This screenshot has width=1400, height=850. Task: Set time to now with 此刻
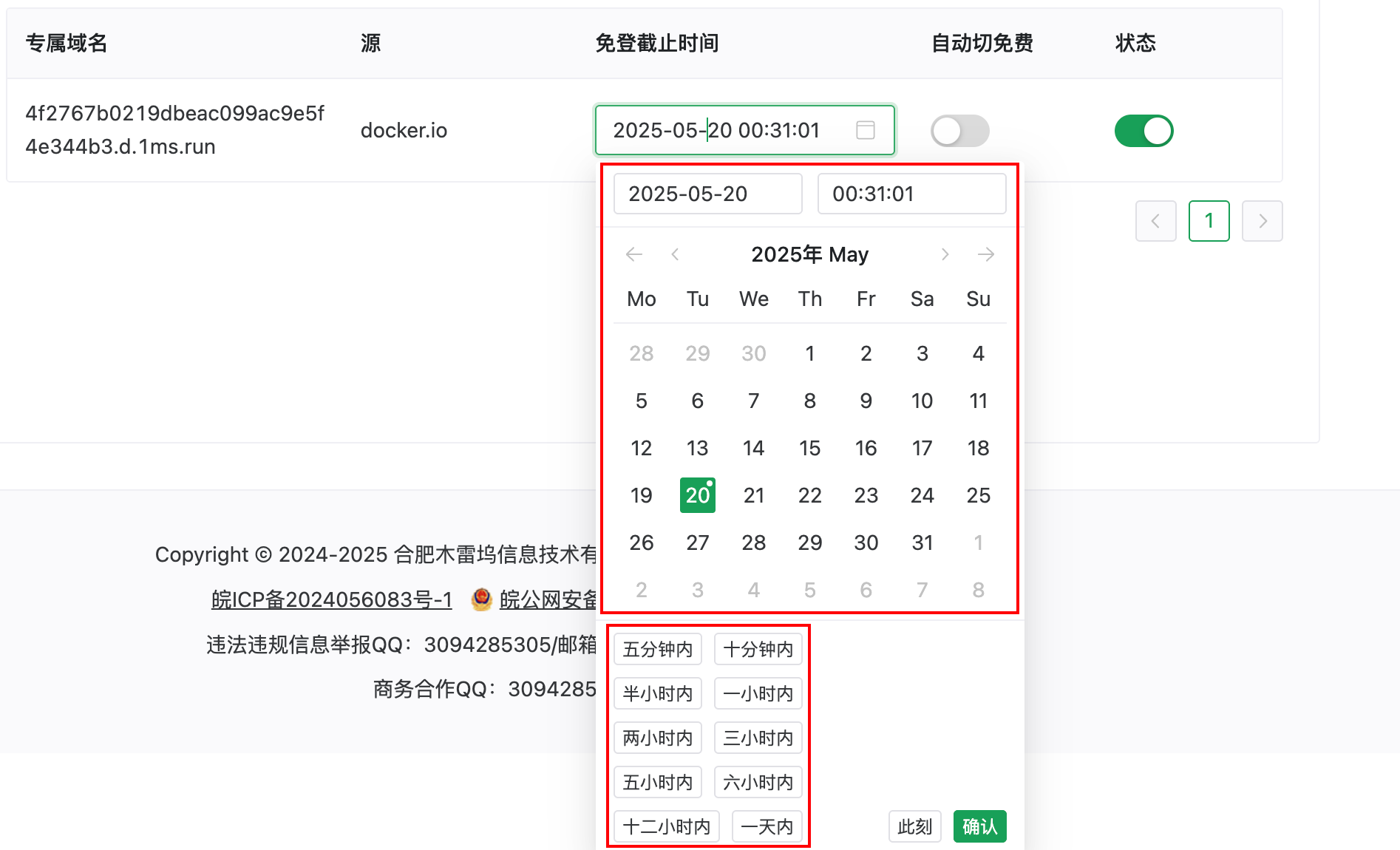pos(914,826)
